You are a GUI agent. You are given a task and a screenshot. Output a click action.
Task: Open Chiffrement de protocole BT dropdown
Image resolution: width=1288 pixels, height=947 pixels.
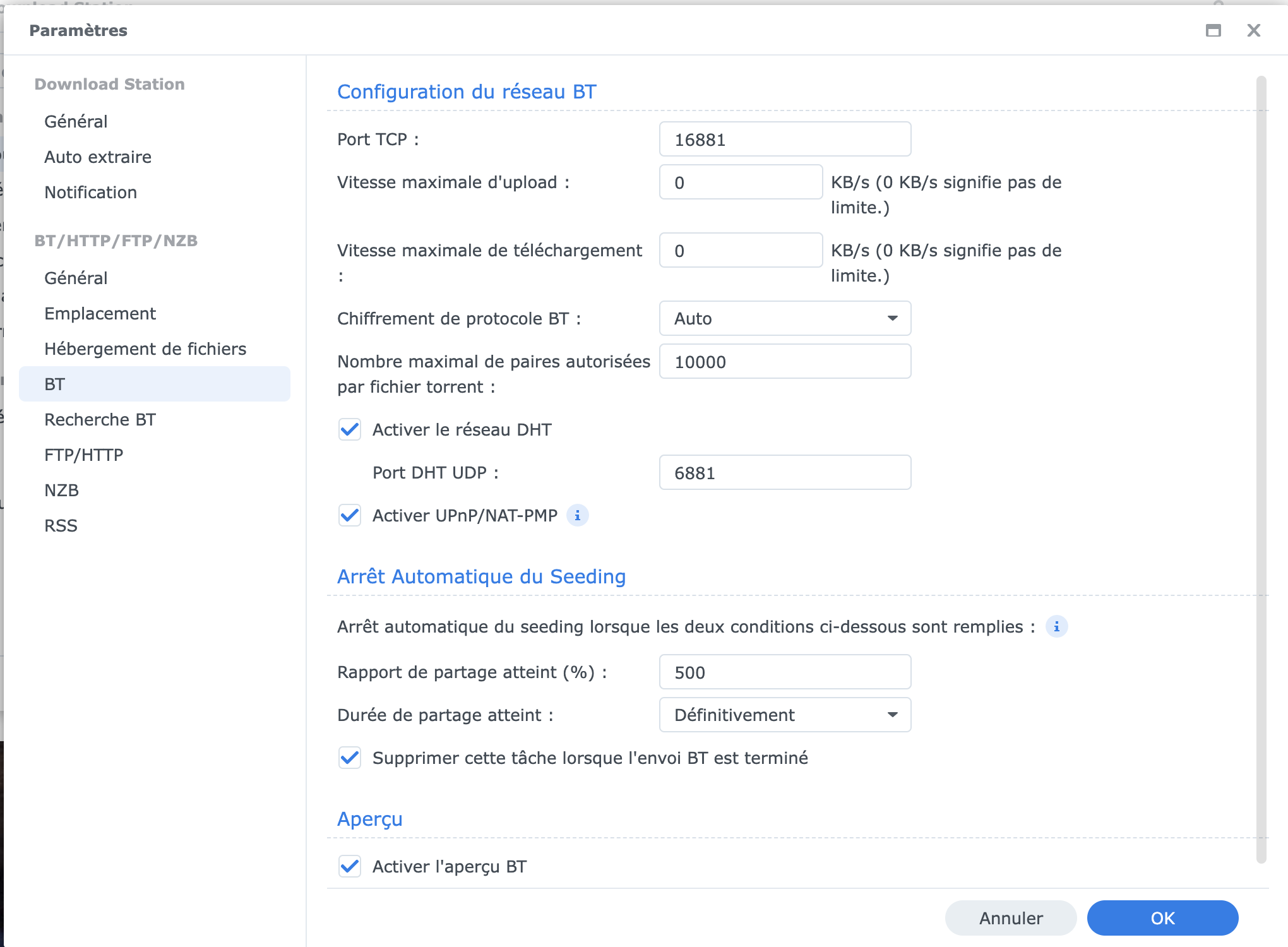784,319
